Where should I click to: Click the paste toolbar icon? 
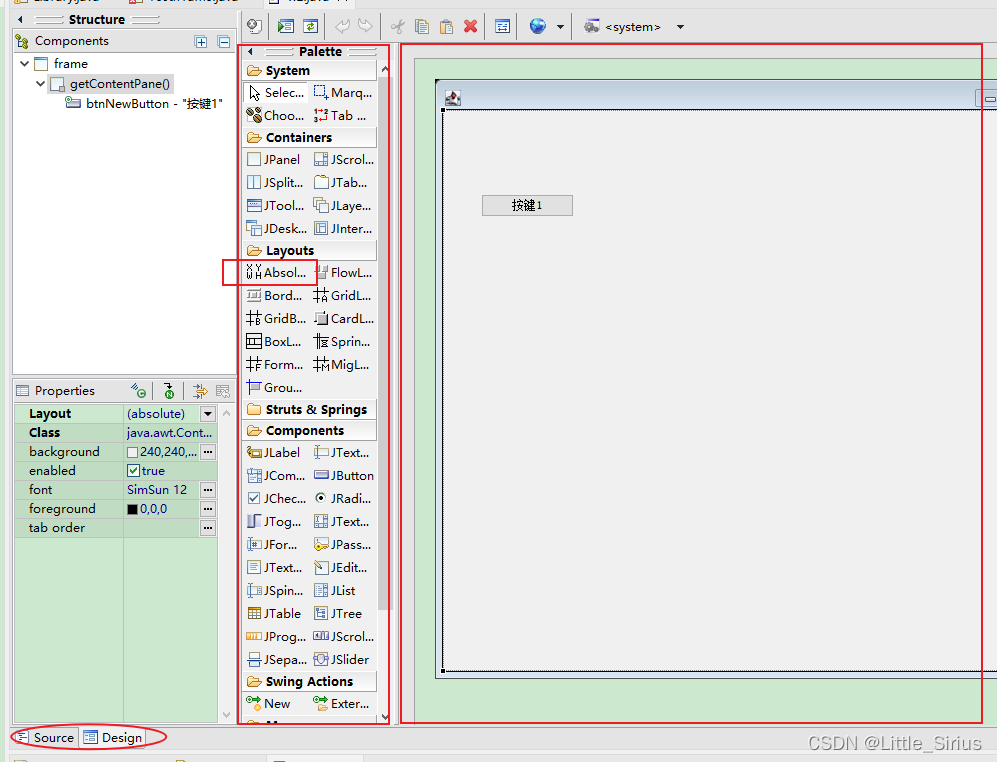coord(446,26)
